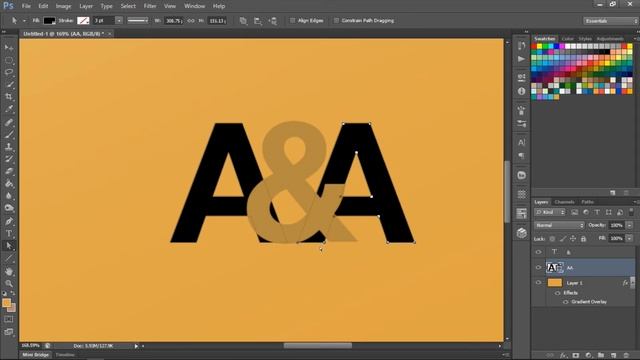Select the History Brush tool

click(9, 159)
